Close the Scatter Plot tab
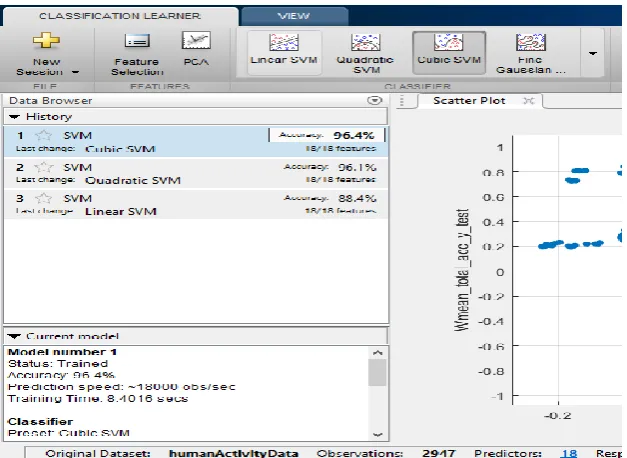627x458 pixels. tap(529, 101)
